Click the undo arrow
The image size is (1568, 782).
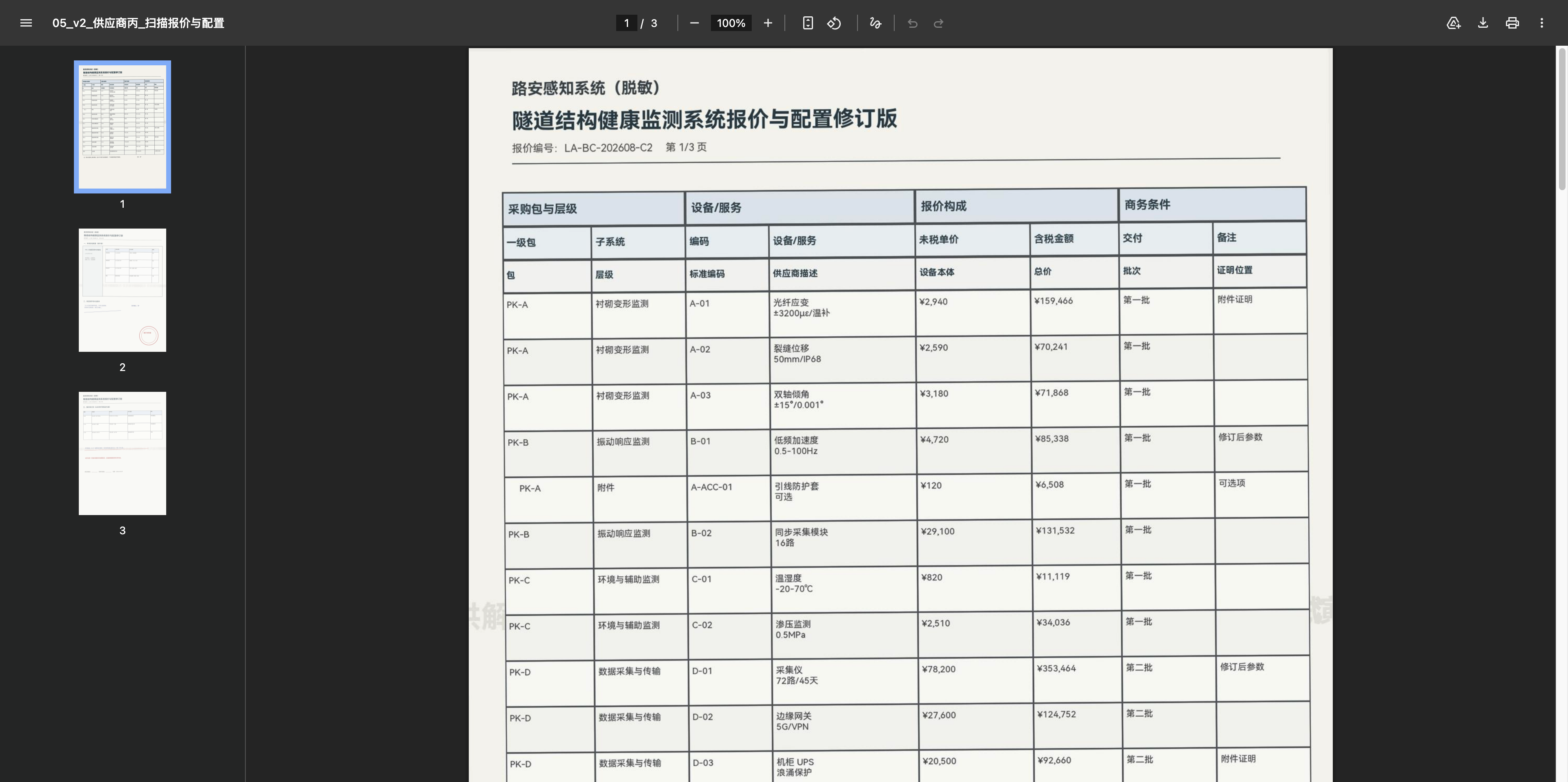tap(913, 23)
